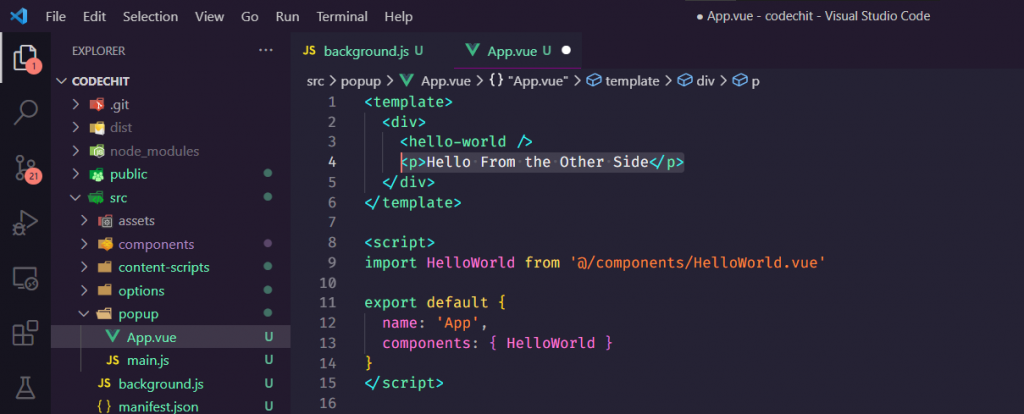Click the App.vue file breadcrumb

[x=438, y=81]
